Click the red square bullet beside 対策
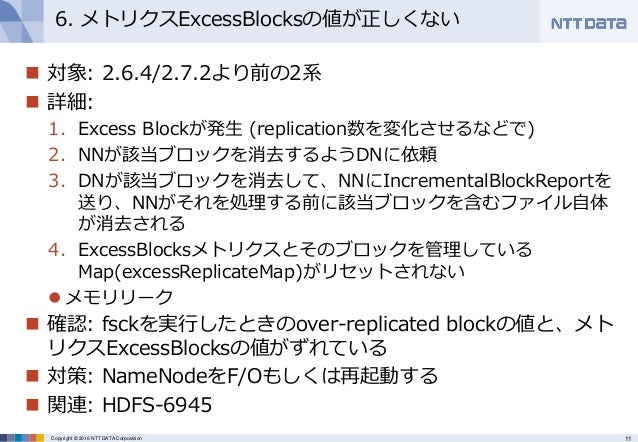638x442 pixels. 32,375
